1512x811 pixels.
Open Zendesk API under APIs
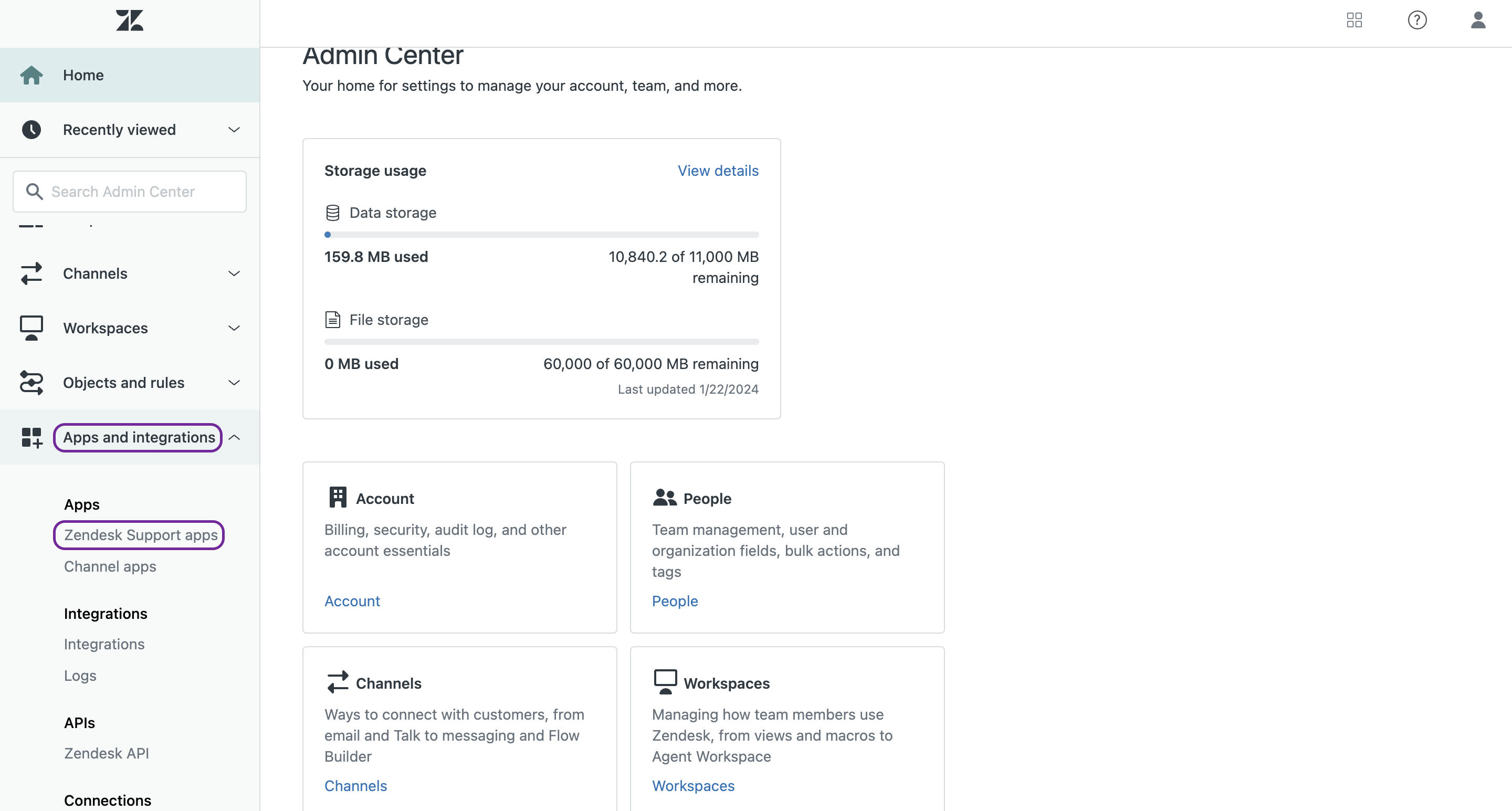[107, 753]
